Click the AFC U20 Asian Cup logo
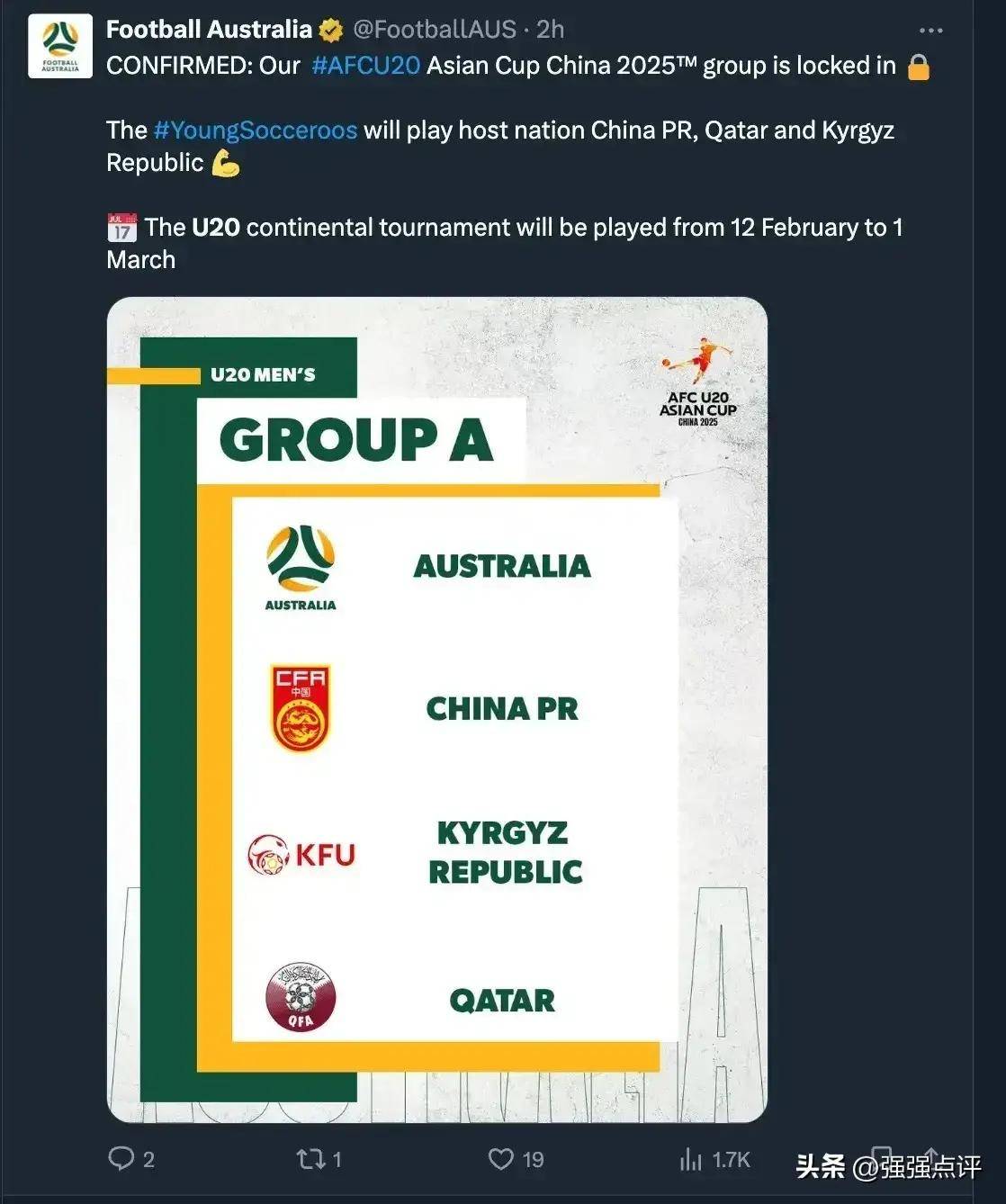Viewport: 1006px width, 1204px height. (x=698, y=382)
